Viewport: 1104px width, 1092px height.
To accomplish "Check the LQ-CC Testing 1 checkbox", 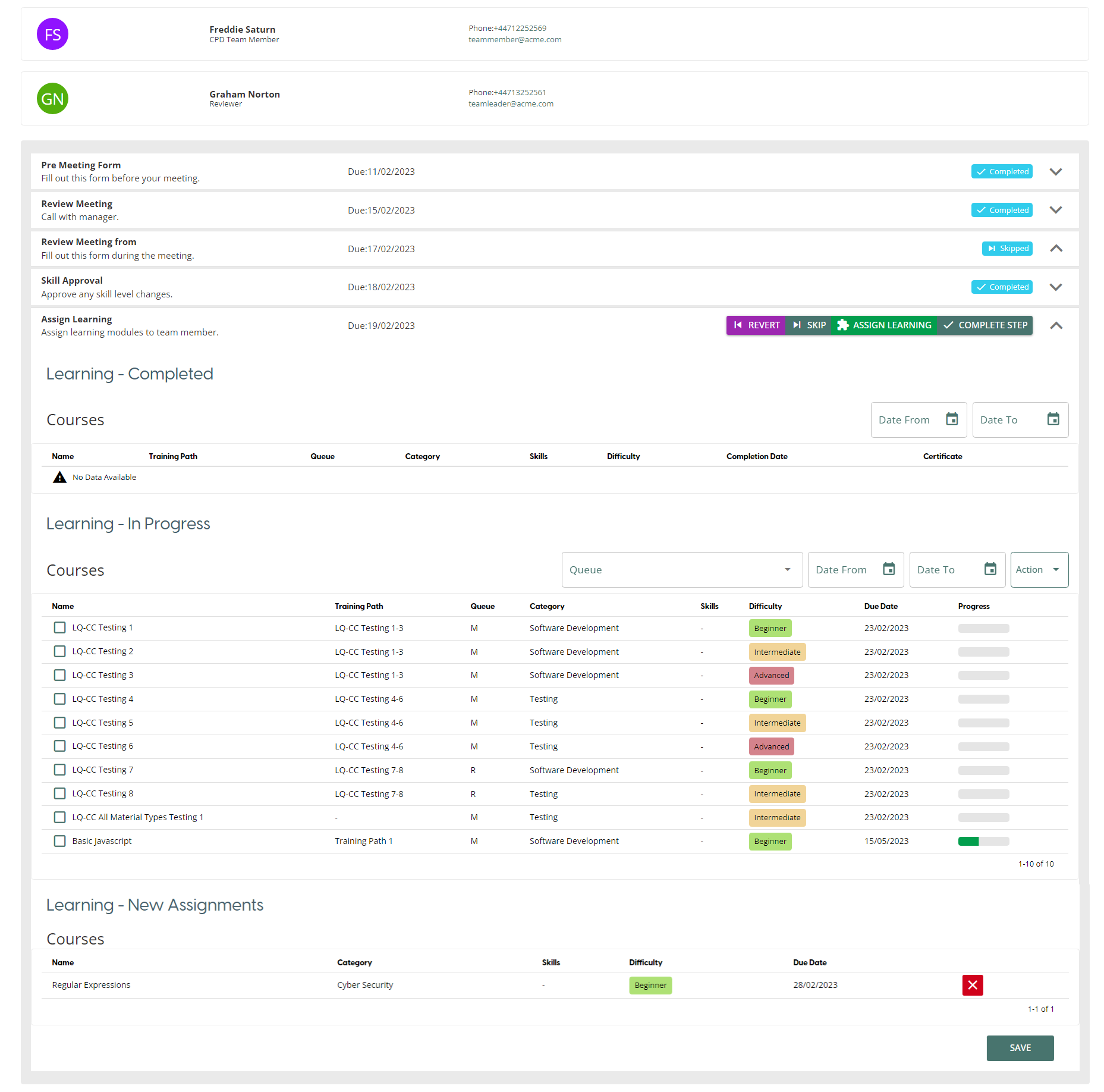I will click(x=59, y=627).
